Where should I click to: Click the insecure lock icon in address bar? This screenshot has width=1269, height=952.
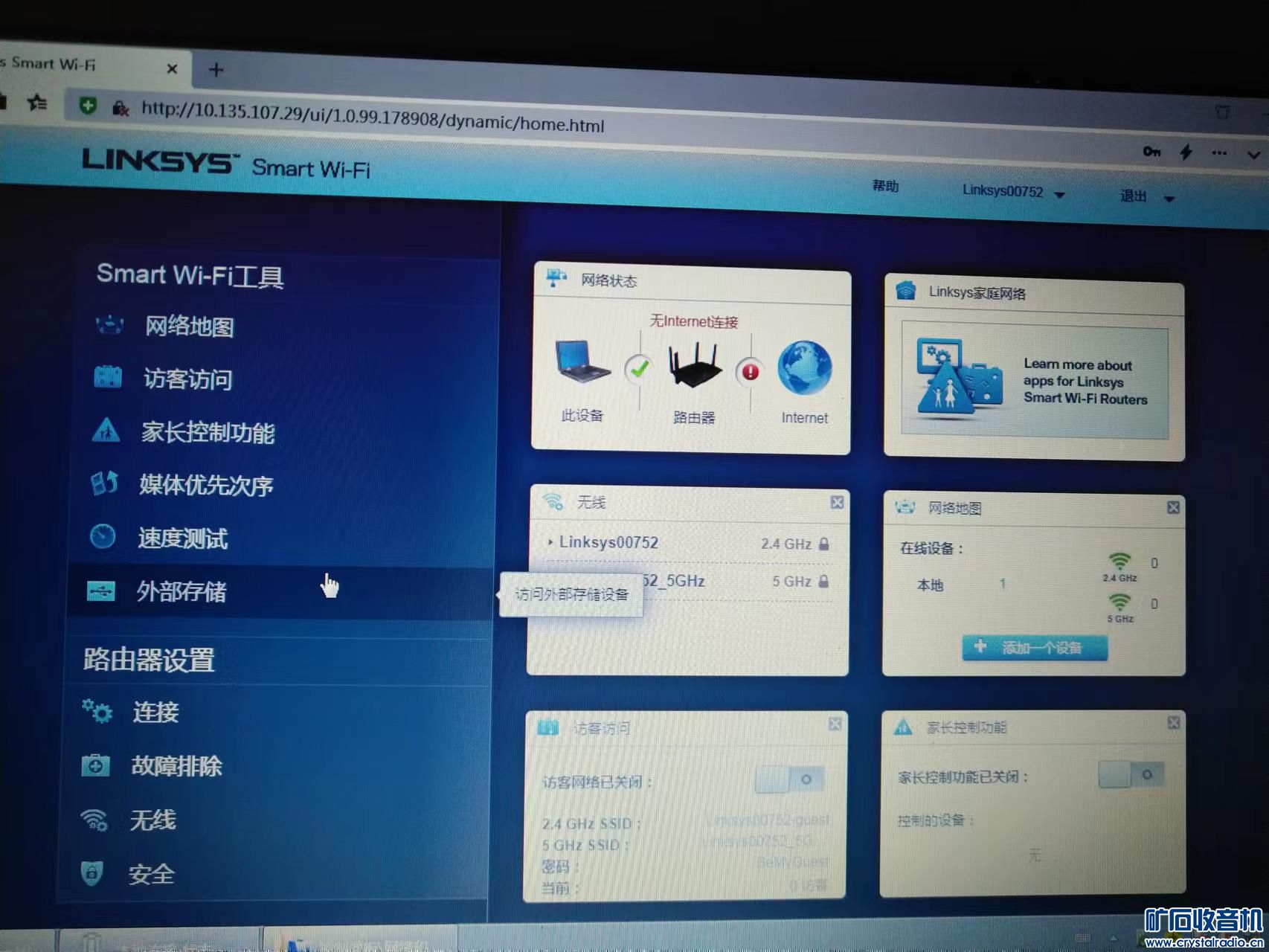click(x=121, y=109)
